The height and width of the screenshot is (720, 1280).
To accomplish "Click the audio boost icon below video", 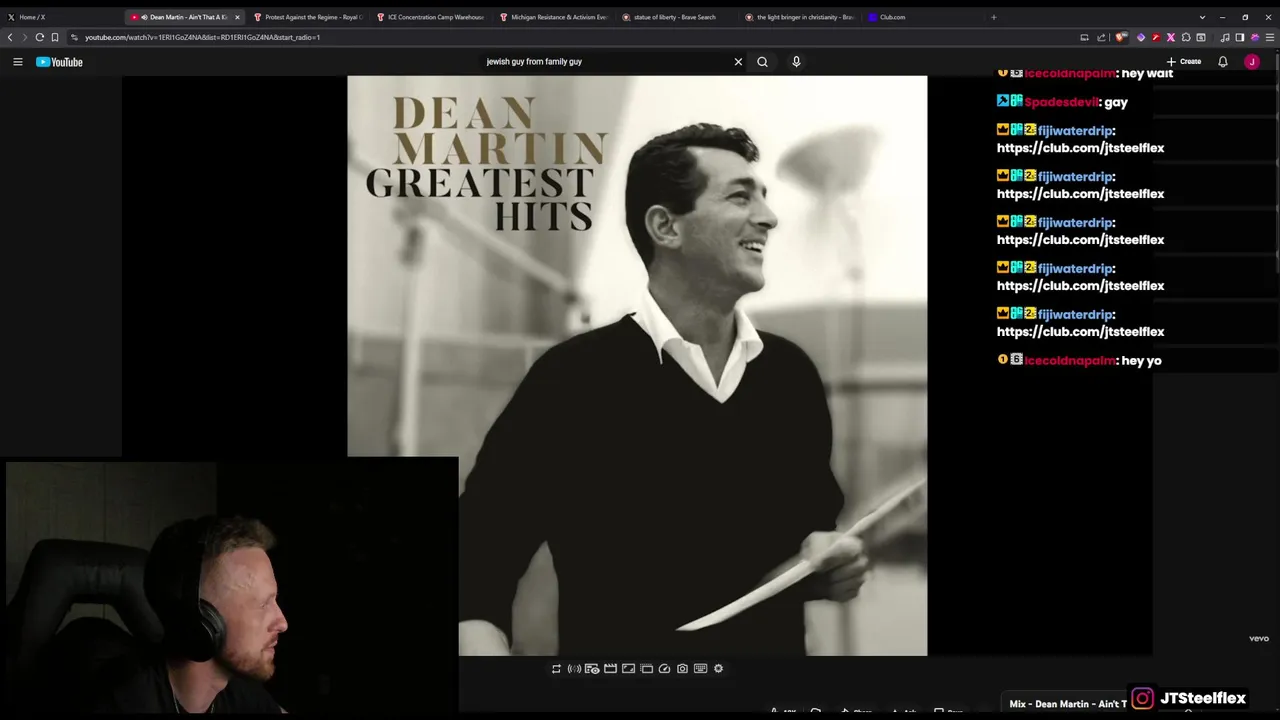I will pyautogui.click(x=574, y=669).
